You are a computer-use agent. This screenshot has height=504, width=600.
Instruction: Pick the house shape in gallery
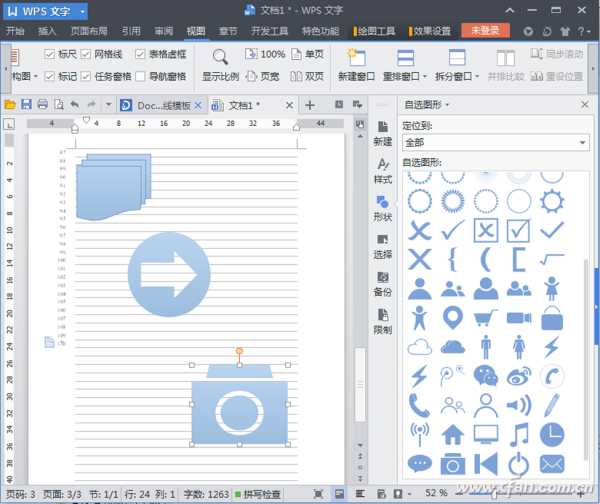pyautogui.click(x=454, y=434)
